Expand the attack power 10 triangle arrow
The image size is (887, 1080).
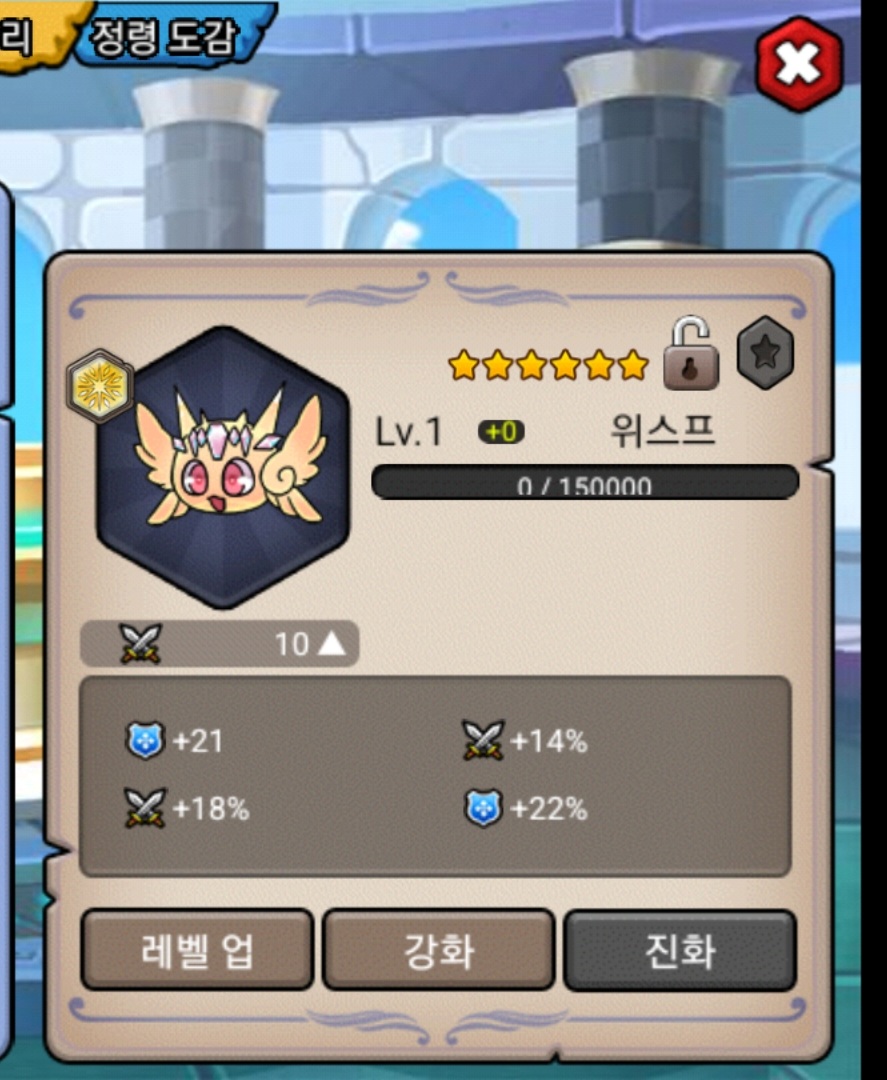pos(332,644)
